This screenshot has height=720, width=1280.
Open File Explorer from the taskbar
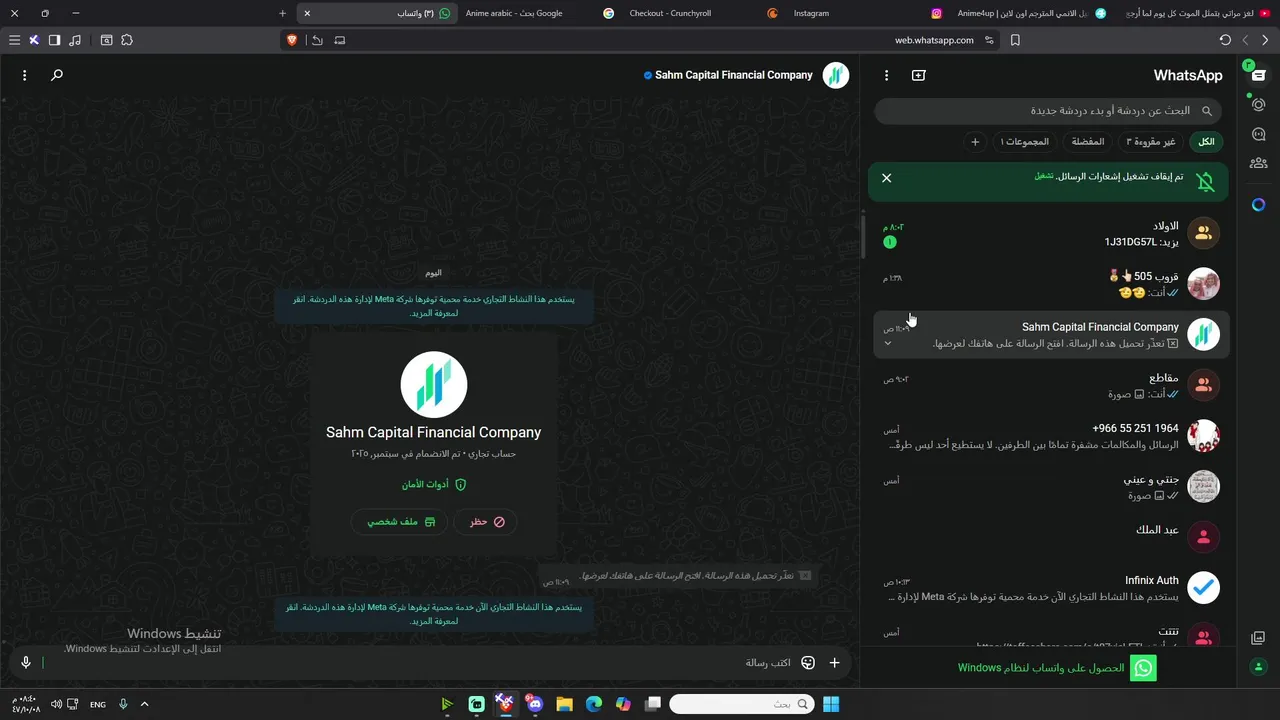(x=564, y=704)
